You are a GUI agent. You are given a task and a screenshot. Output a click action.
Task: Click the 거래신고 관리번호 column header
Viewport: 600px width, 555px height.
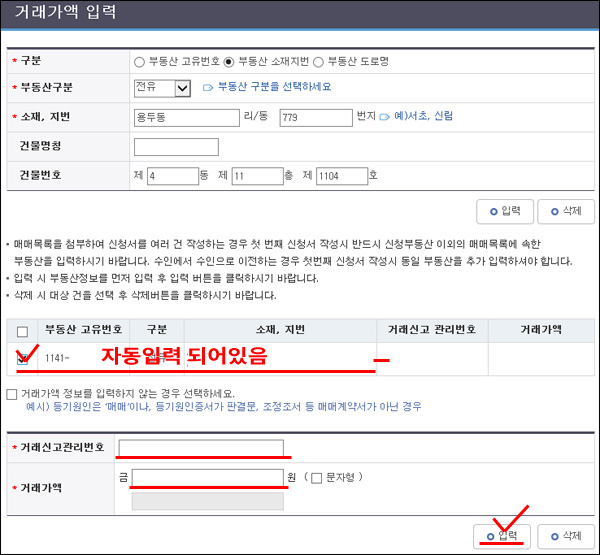432,330
